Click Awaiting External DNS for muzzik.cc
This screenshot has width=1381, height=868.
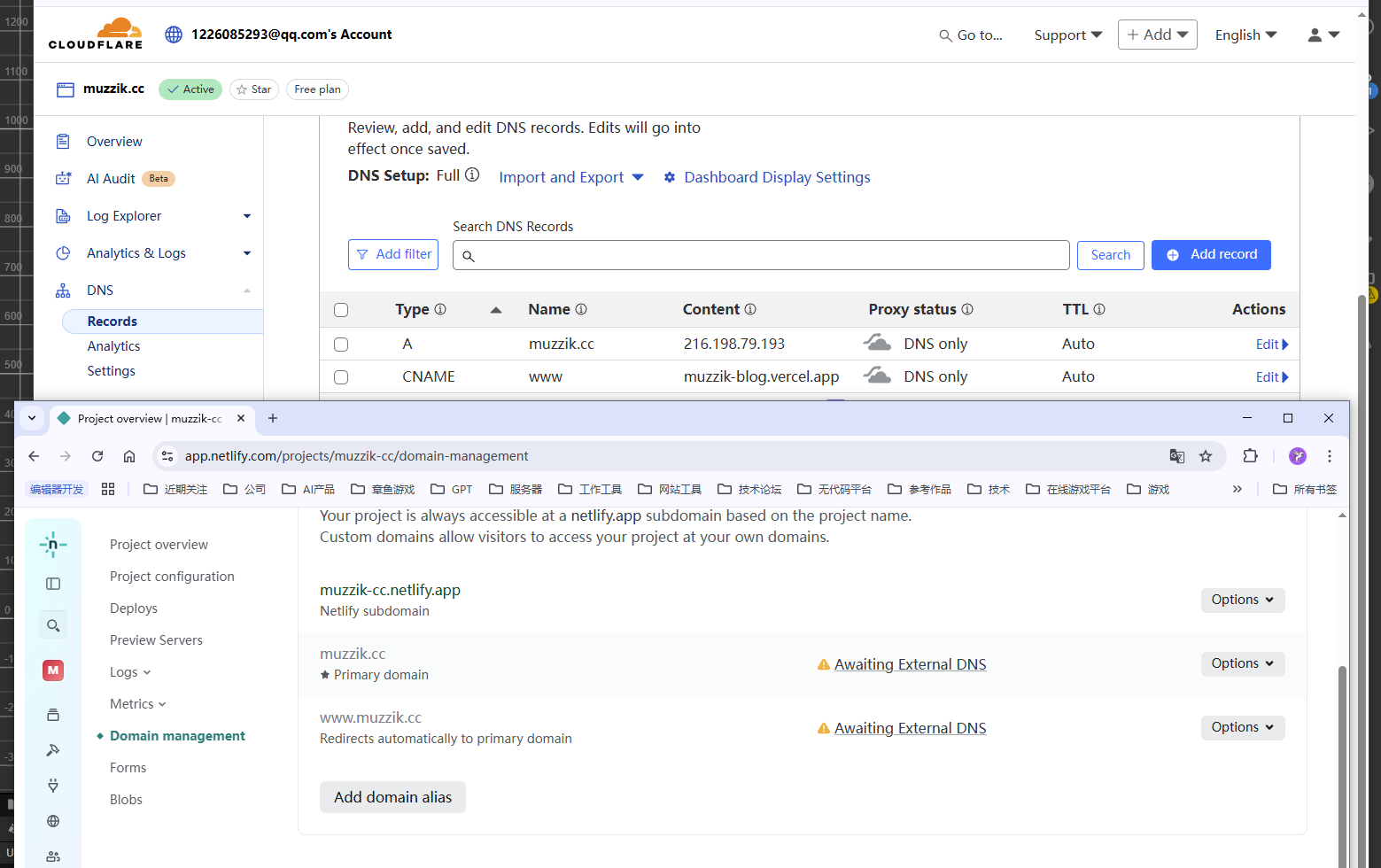[910, 664]
